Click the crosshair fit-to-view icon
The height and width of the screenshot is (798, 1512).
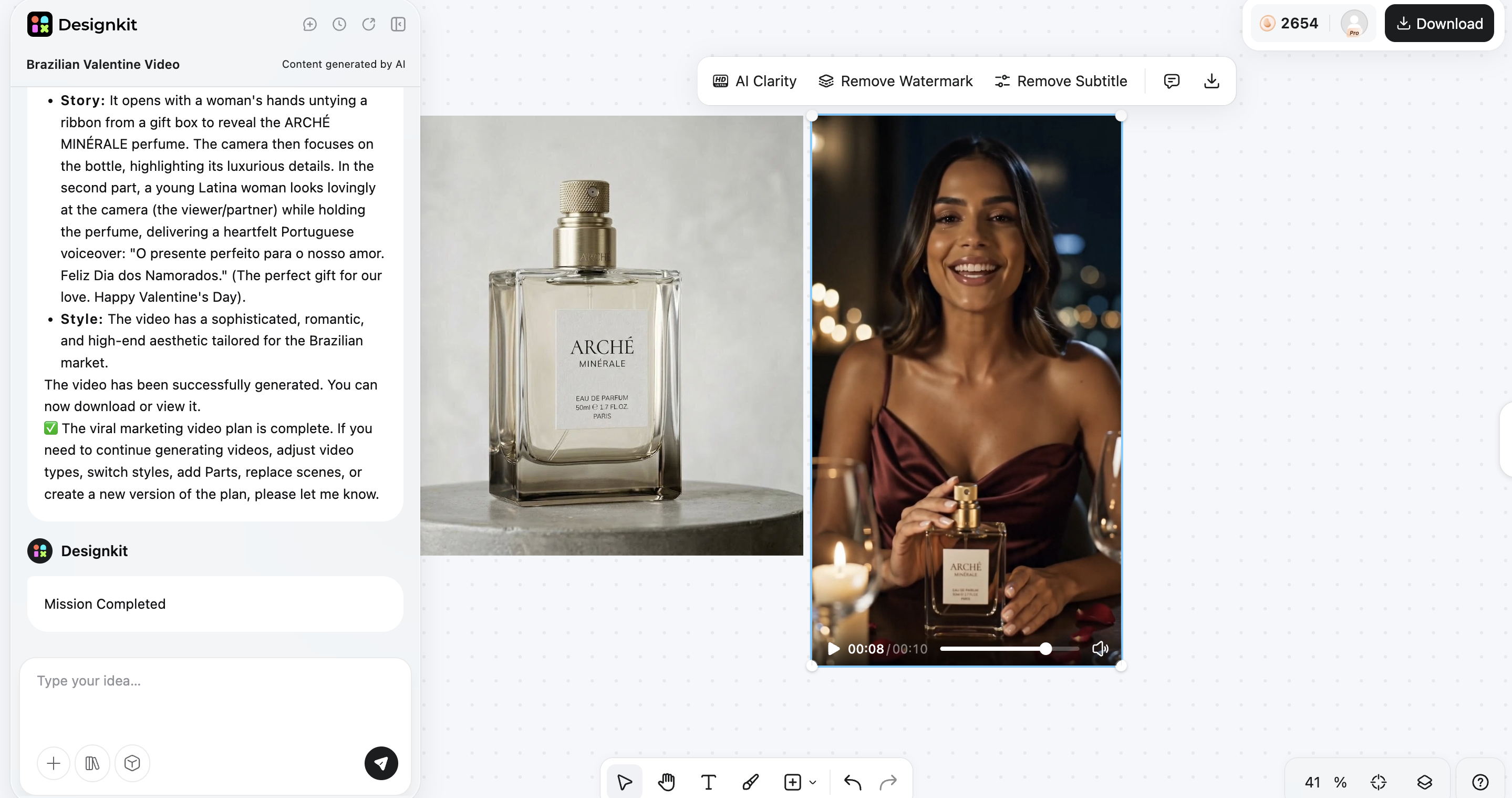(1378, 782)
